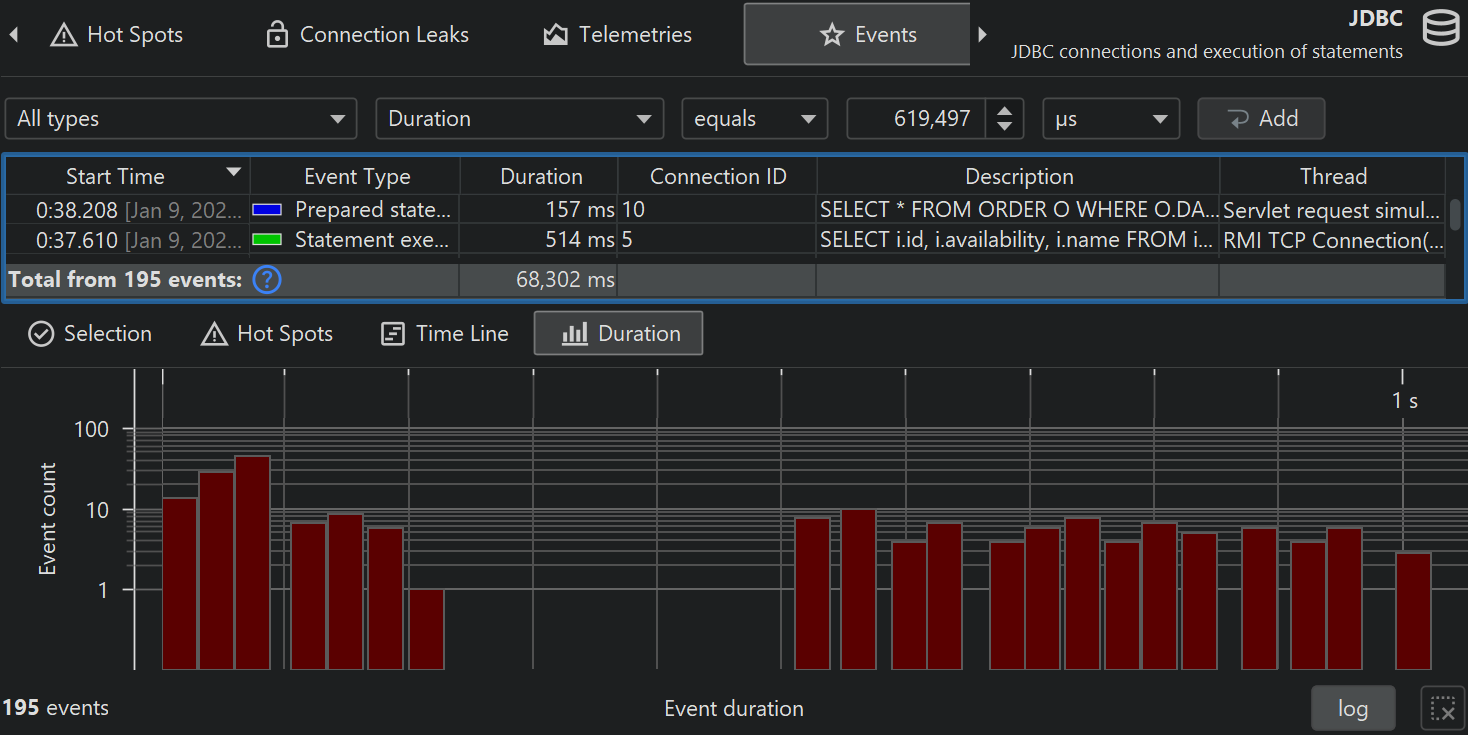Show the Selection view below the table
The width and height of the screenshot is (1468, 735).
[x=90, y=334]
